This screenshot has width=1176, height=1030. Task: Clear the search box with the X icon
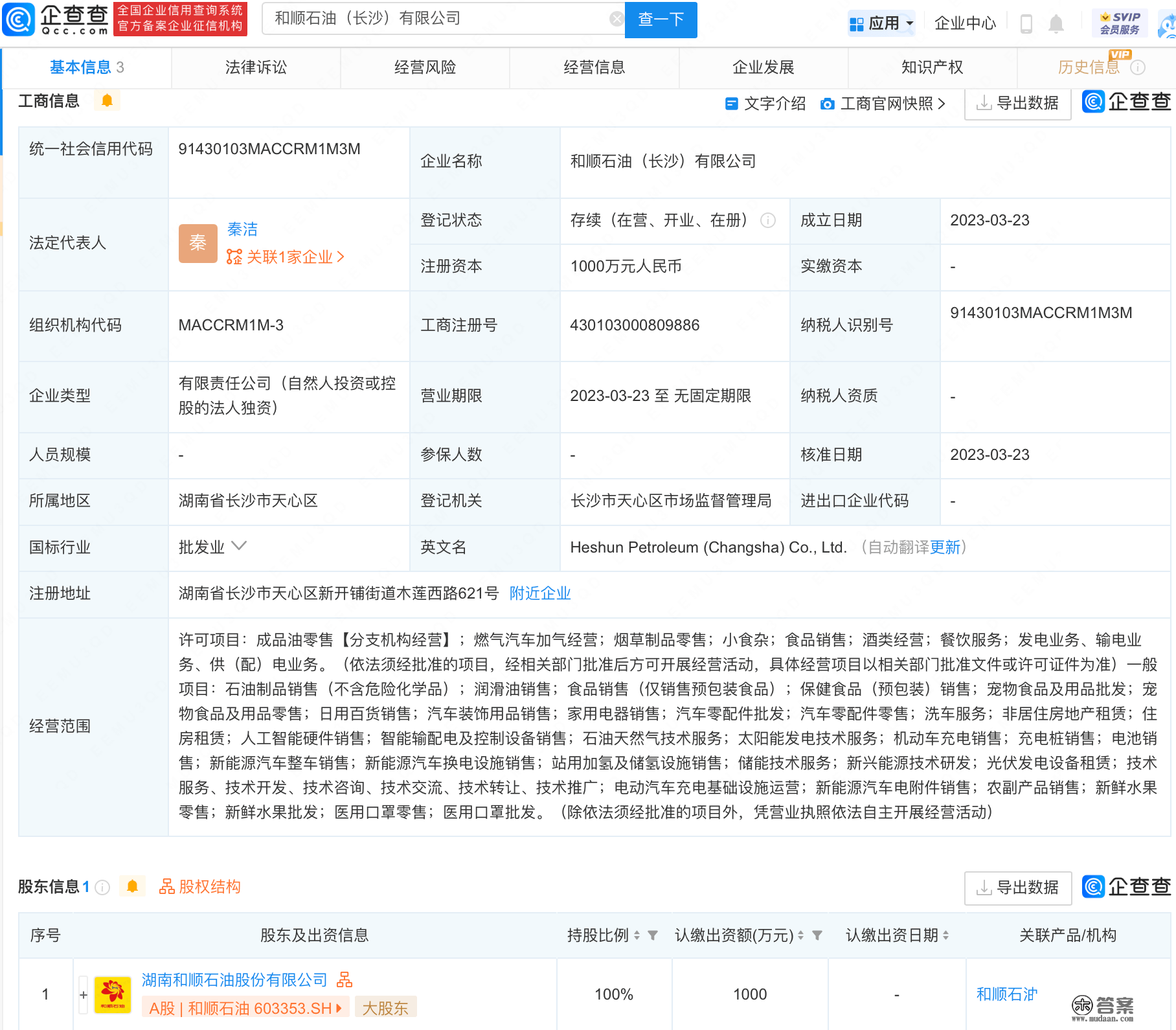616,19
